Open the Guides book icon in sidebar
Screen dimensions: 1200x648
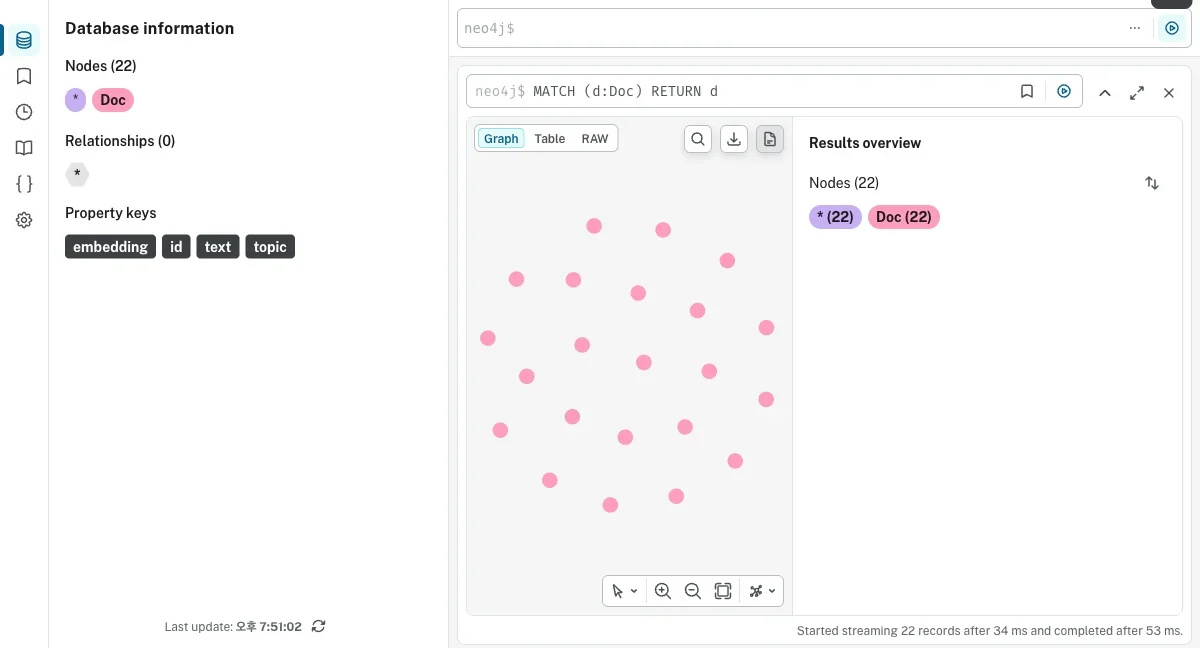click(x=24, y=148)
